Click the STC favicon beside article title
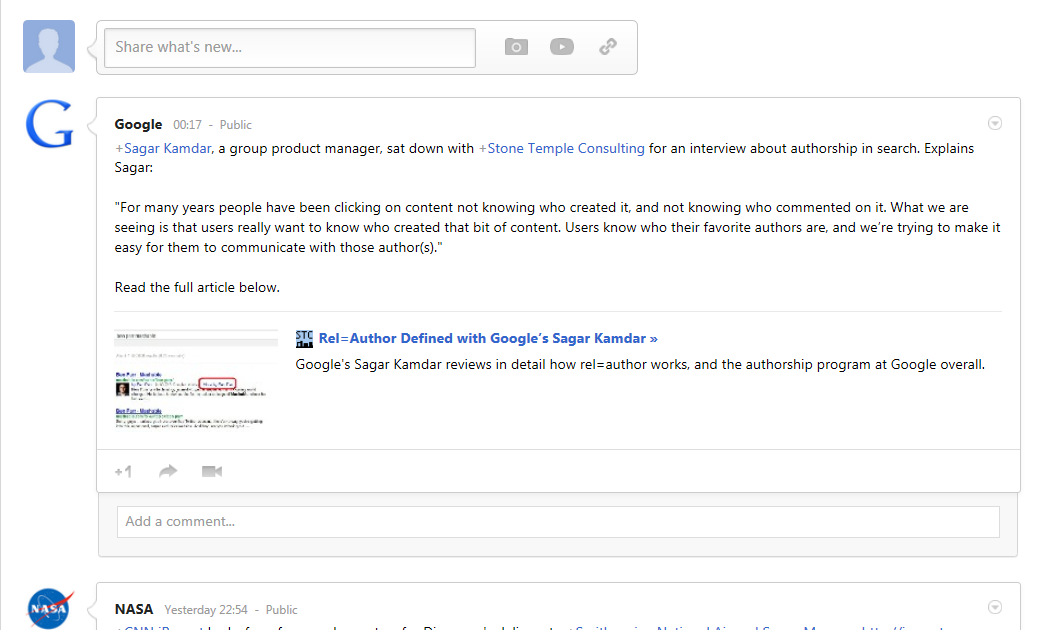 304,339
